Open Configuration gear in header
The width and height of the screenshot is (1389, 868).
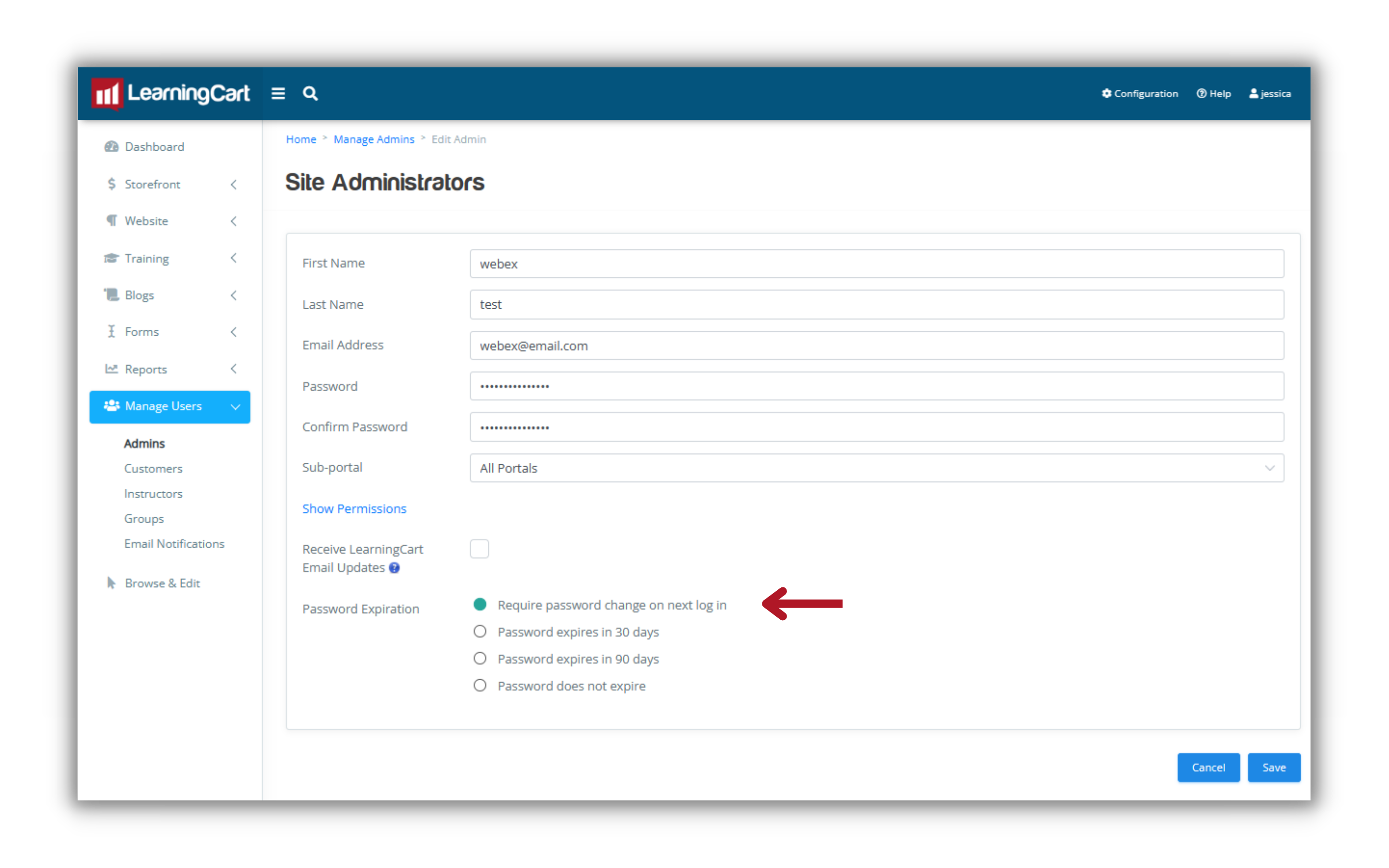[x=1139, y=94]
